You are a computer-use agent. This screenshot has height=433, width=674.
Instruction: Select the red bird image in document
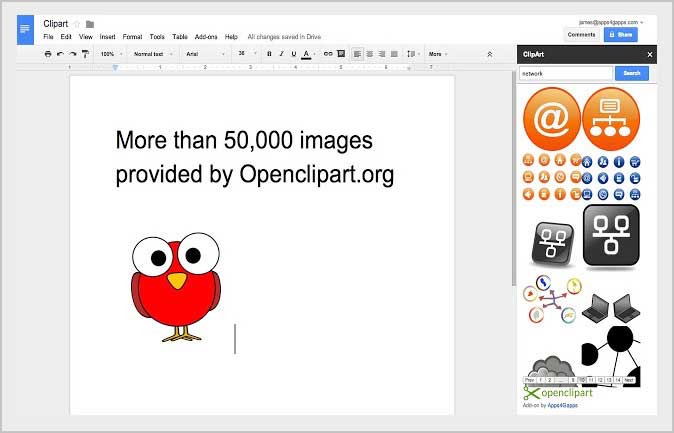(x=176, y=287)
